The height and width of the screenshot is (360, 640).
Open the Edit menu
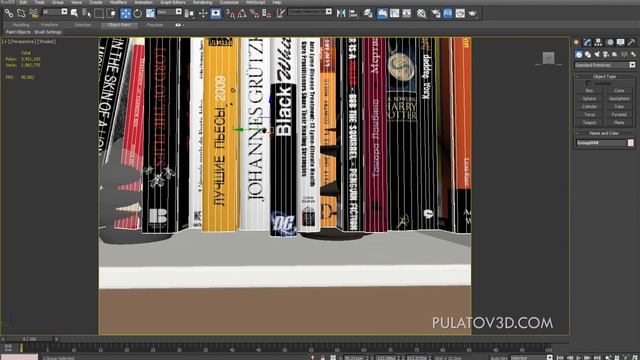coord(23,2)
